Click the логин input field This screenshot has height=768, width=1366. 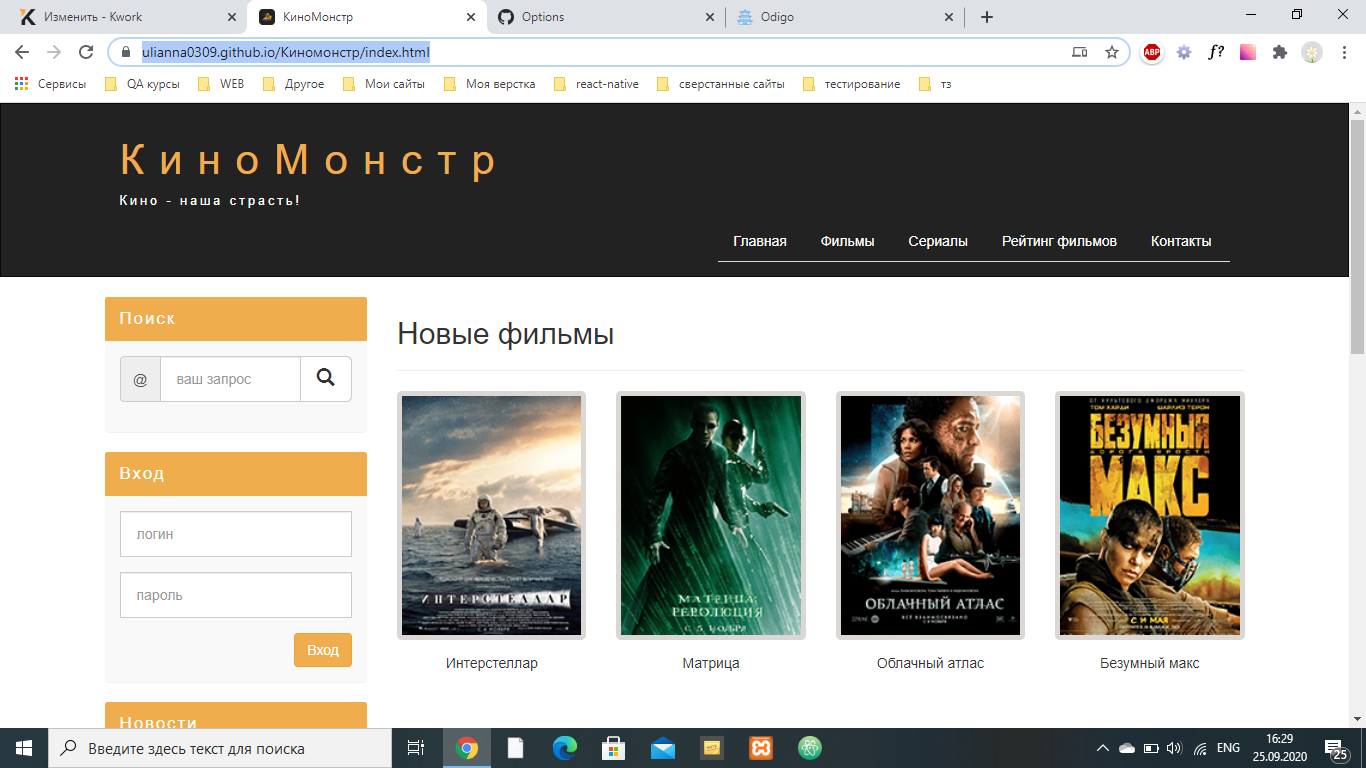(236, 534)
